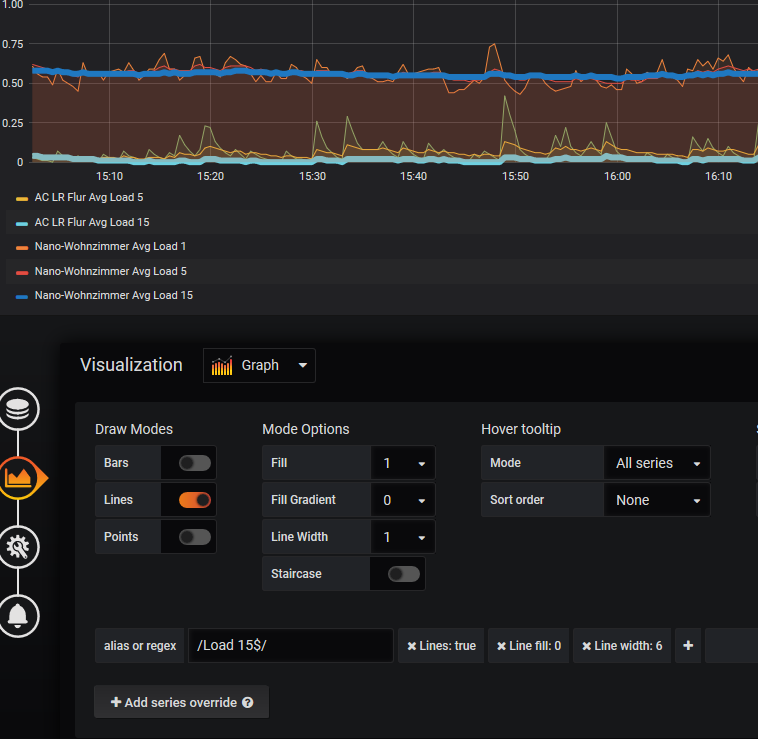
Task: Click Nano-Wohnzimmer Avg Load 15 color swatch
Action: point(22,296)
